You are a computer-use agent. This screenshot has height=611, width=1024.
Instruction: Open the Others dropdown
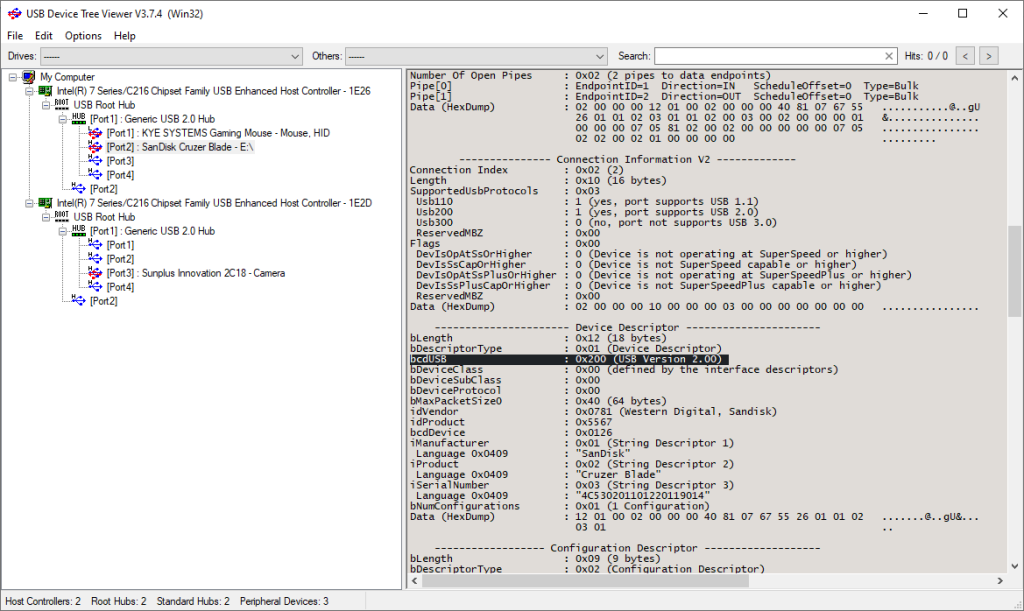[598, 56]
